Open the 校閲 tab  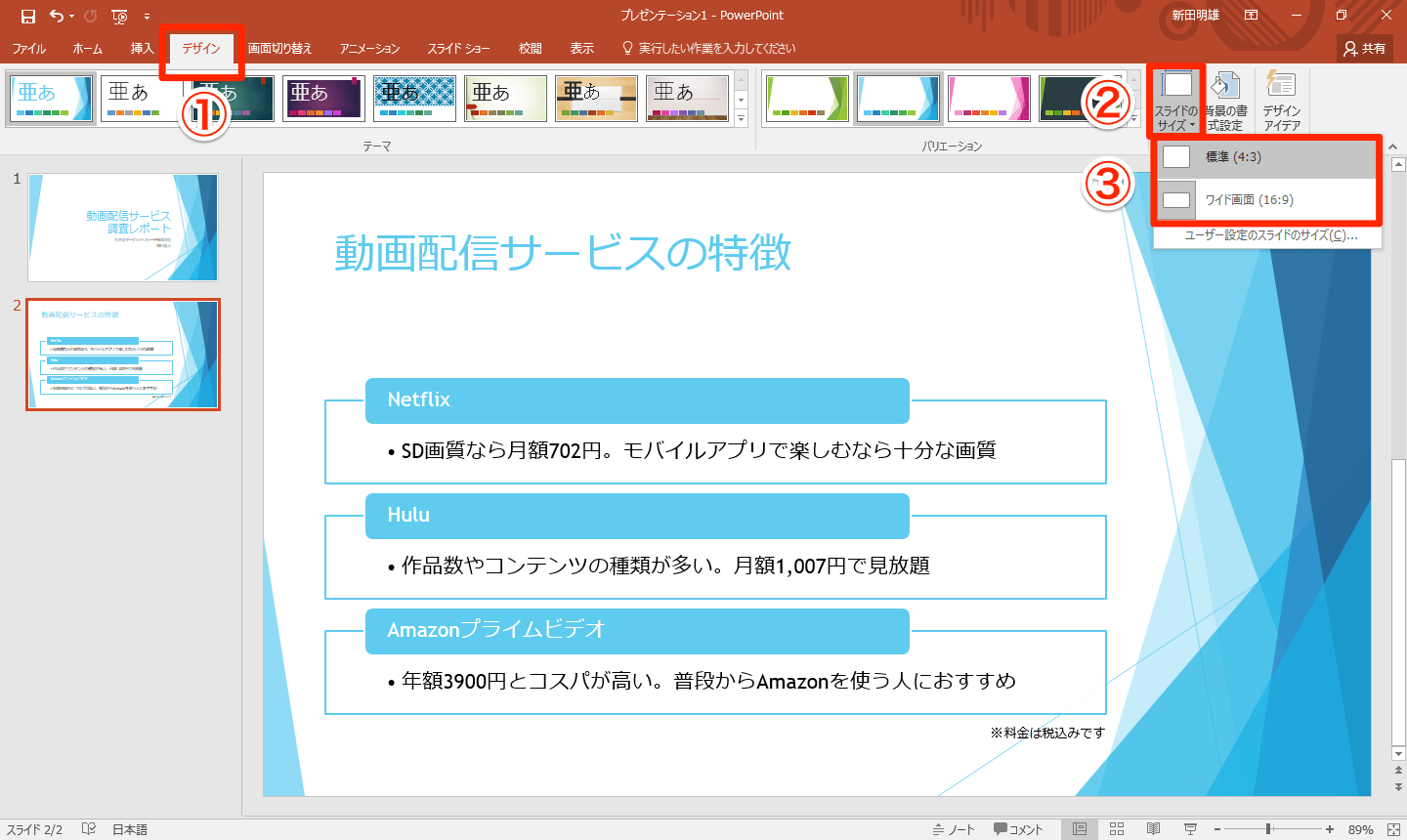click(531, 48)
